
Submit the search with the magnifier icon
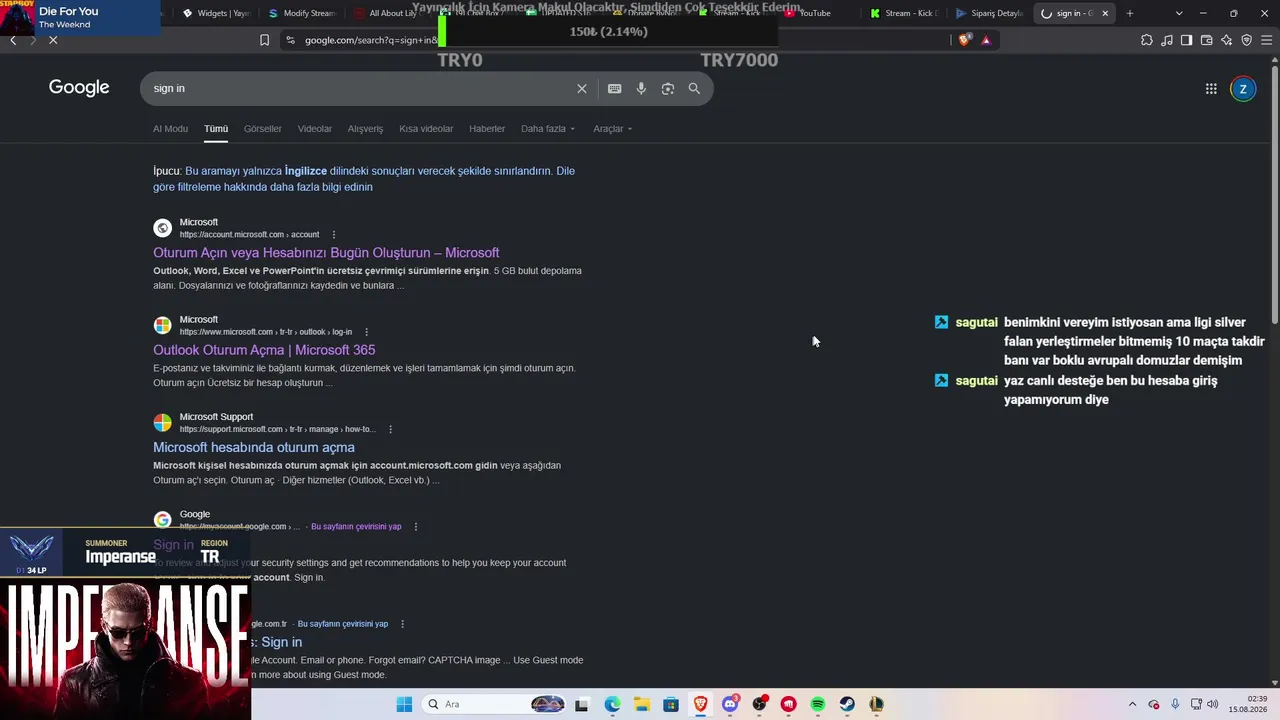click(694, 89)
